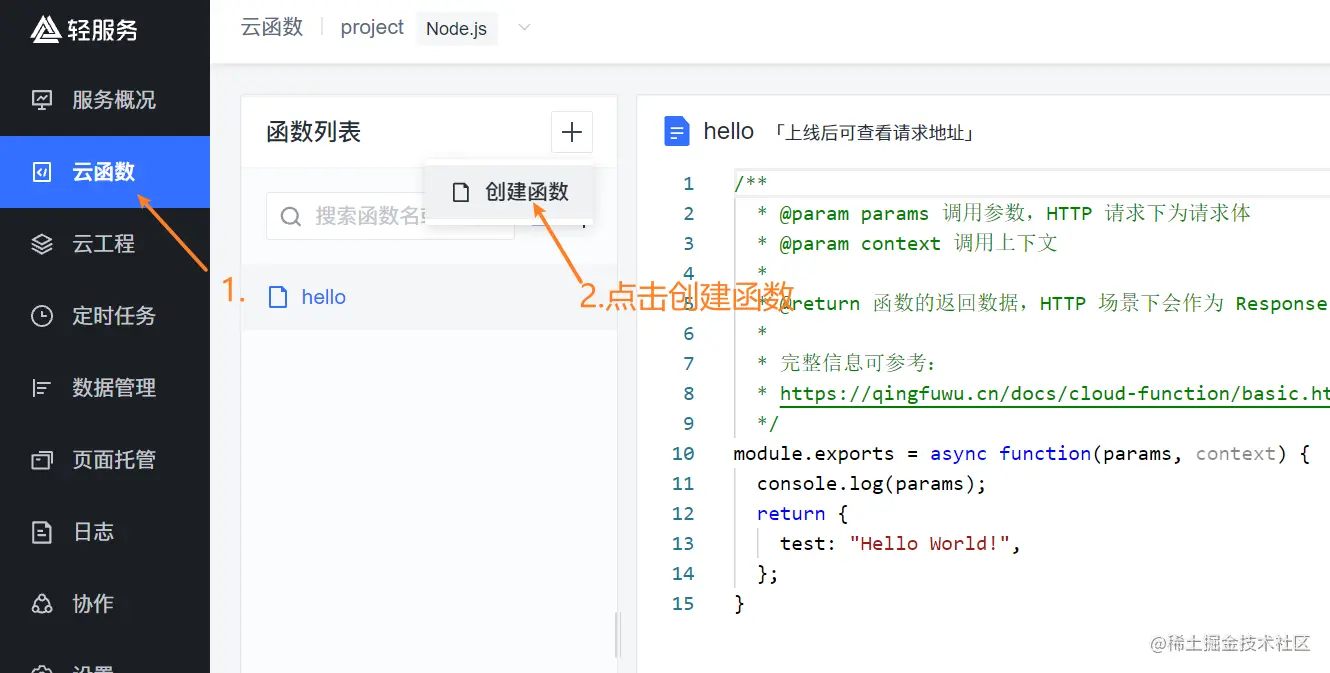
Task: Click the 轻服务 logo icon
Action: pos(46,30)
